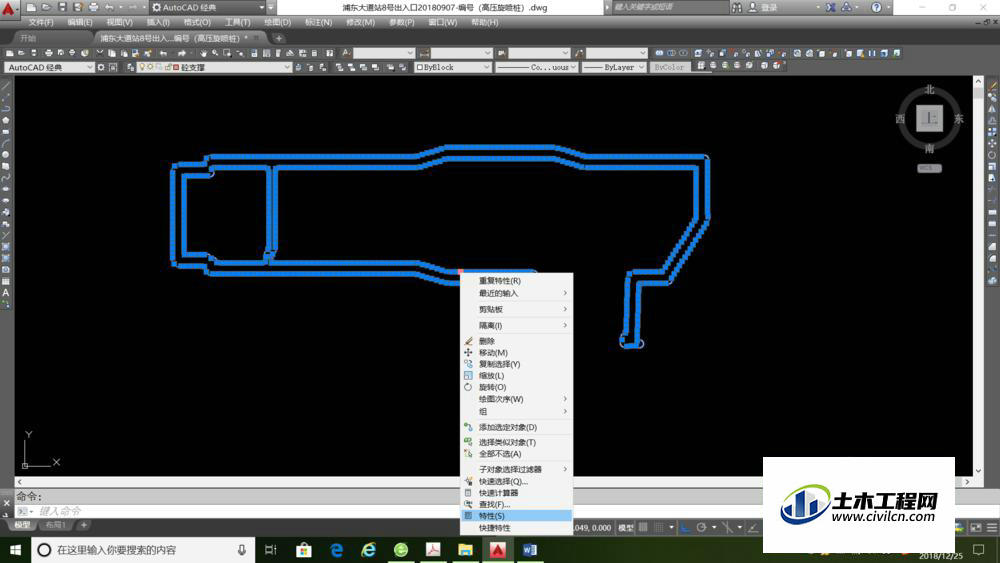Open AutoCAD 经典 workspace dropdown in lower toolbar
Screen dimensions: 1000x563
pyautogui.click(x=49, y=67)
